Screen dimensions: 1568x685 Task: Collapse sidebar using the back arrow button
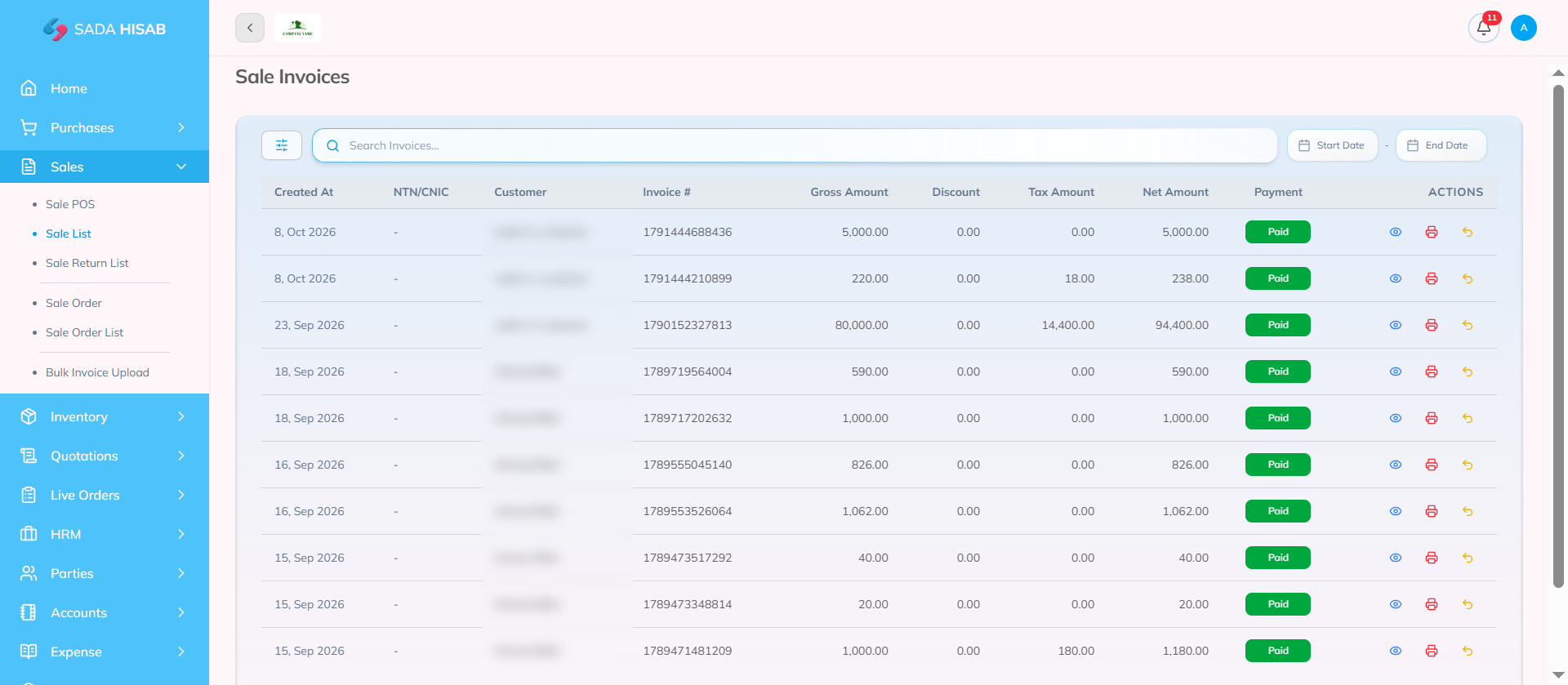pos(250,28)
